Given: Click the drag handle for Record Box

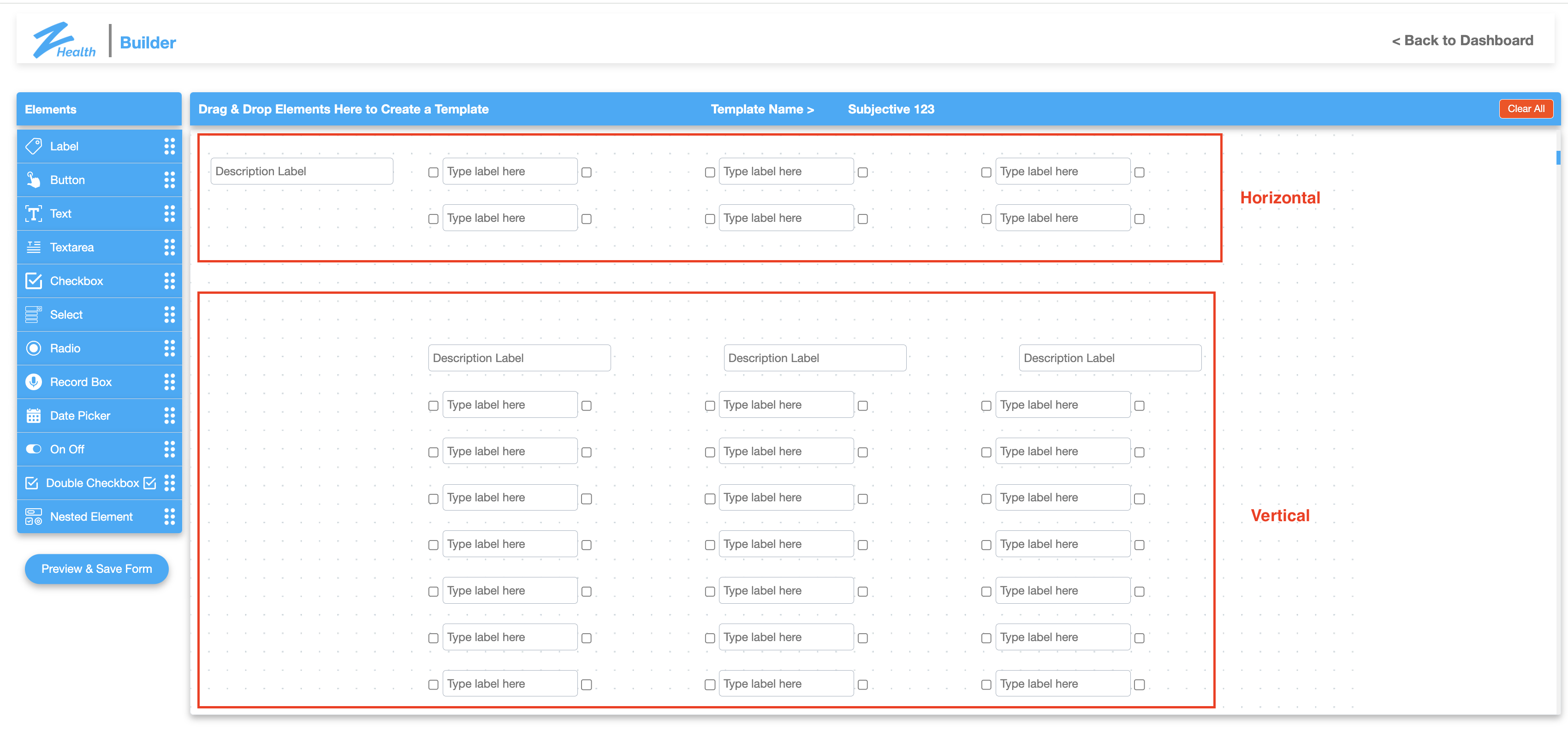Looking at the screenshot, I should tap(169, 382).
